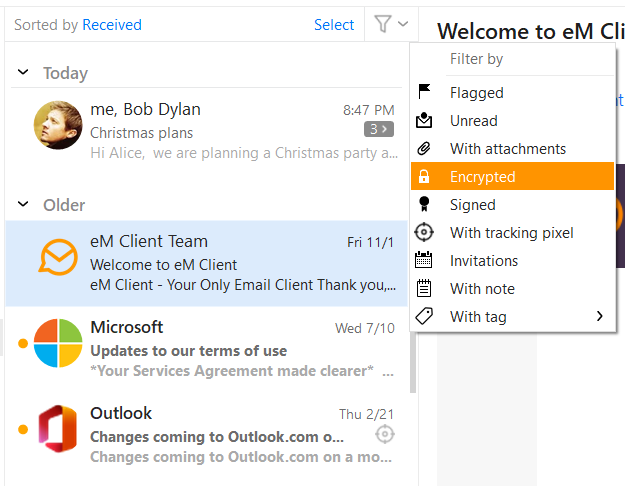Filter messages by Signed

point(513,205)
